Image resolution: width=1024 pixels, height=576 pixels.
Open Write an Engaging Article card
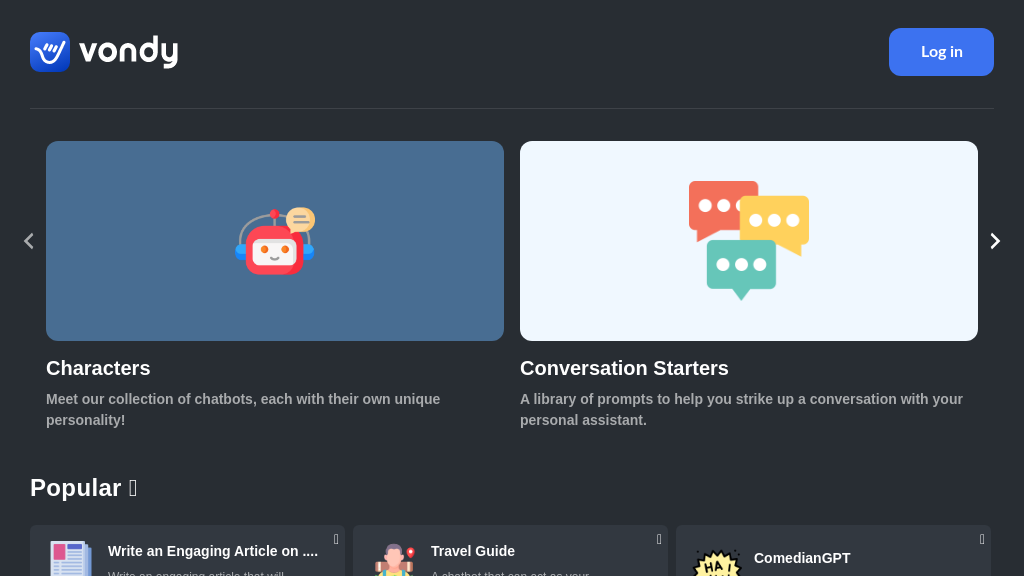pos(213,551)
